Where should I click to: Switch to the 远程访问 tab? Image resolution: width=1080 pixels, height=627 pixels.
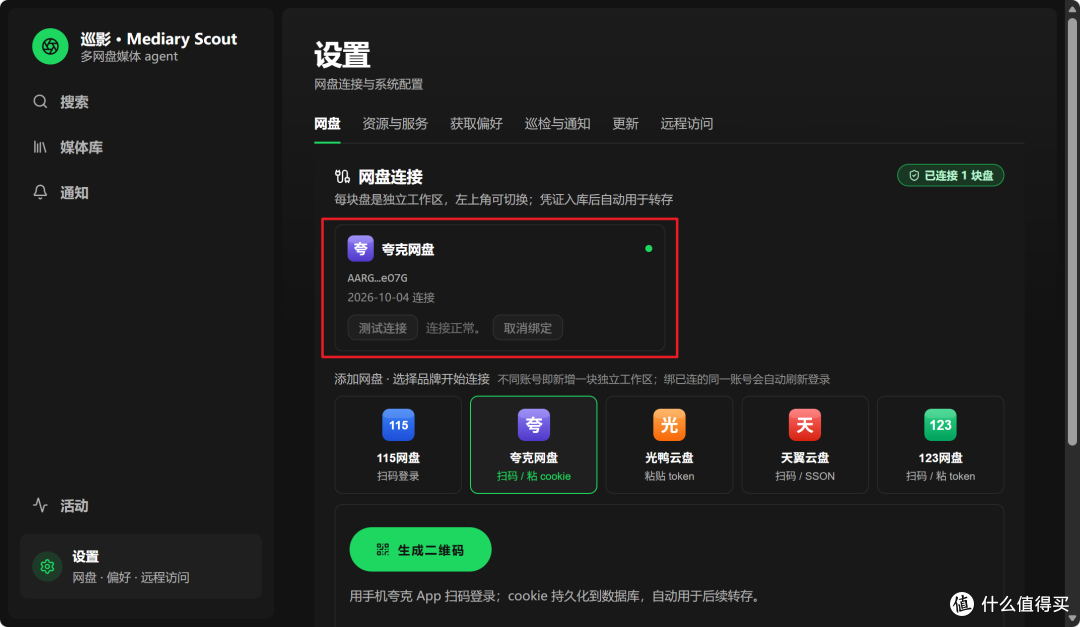pos(687,124)
